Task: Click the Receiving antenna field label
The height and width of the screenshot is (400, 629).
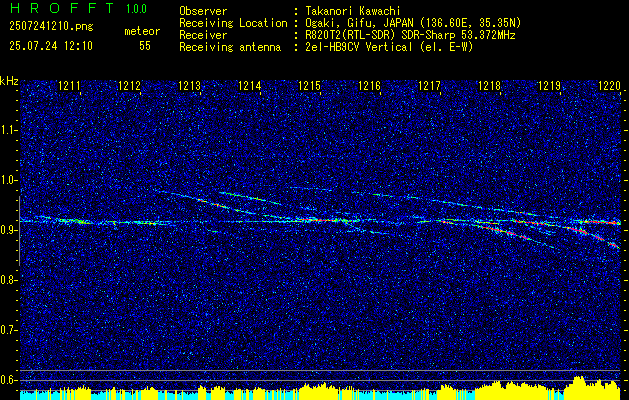Action: [x=230, y=47]
